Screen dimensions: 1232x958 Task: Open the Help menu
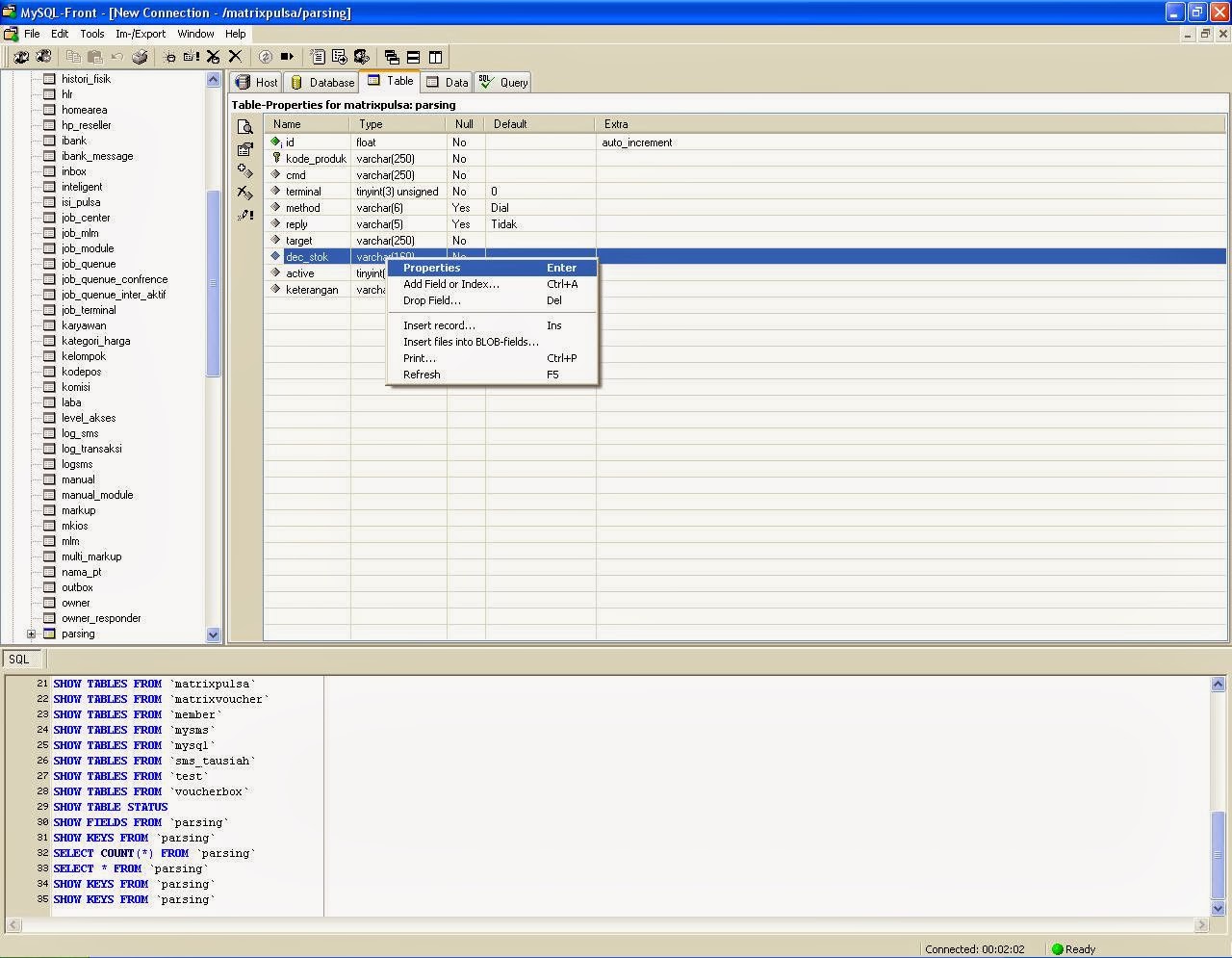pos(236,34)
